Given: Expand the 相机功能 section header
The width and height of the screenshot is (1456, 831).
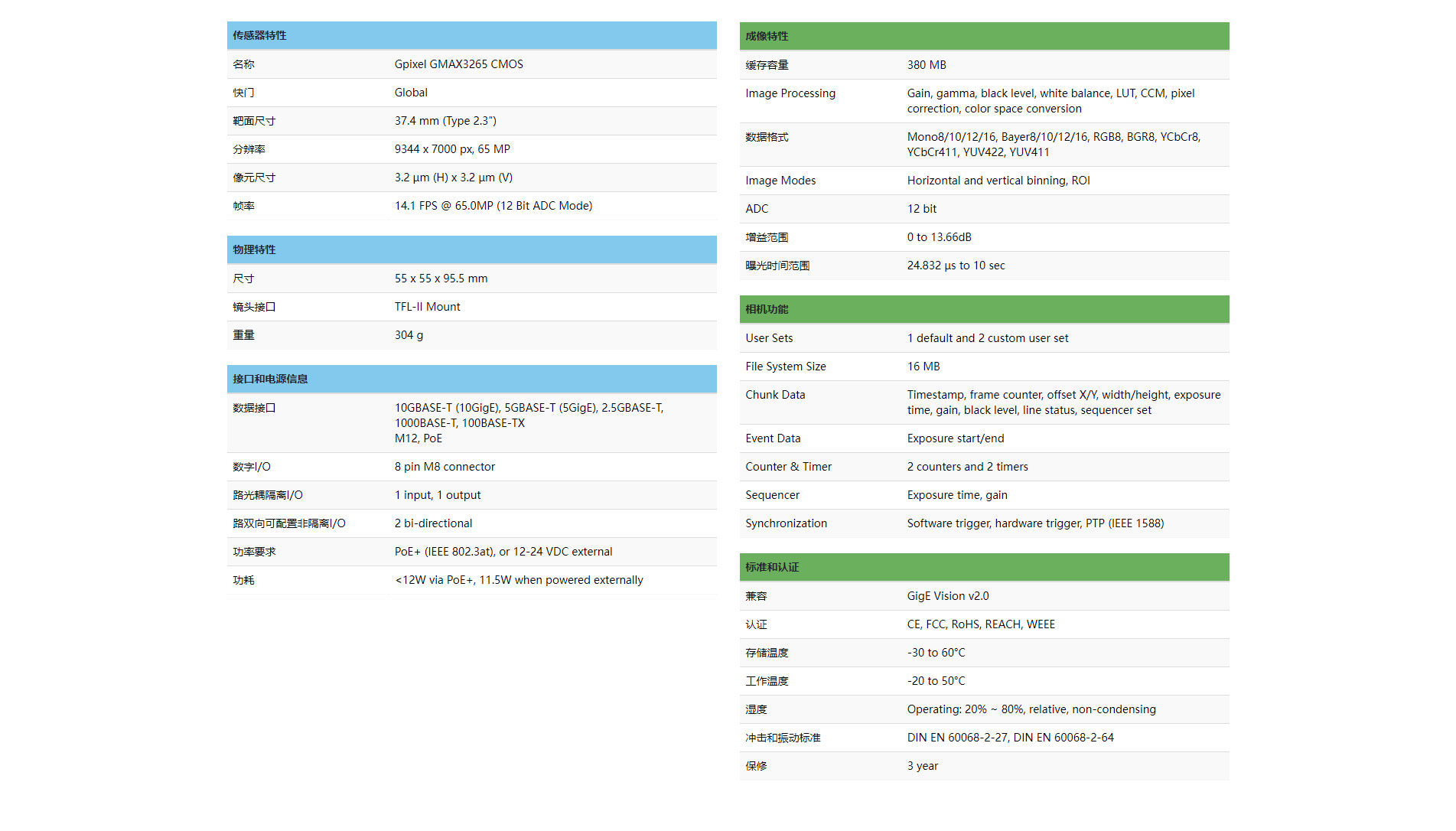Looking at the screenshot, I should point(983,309).
